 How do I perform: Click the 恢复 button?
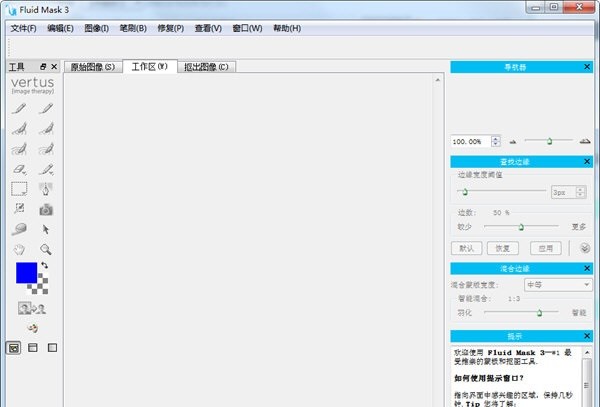click(503, 248)
